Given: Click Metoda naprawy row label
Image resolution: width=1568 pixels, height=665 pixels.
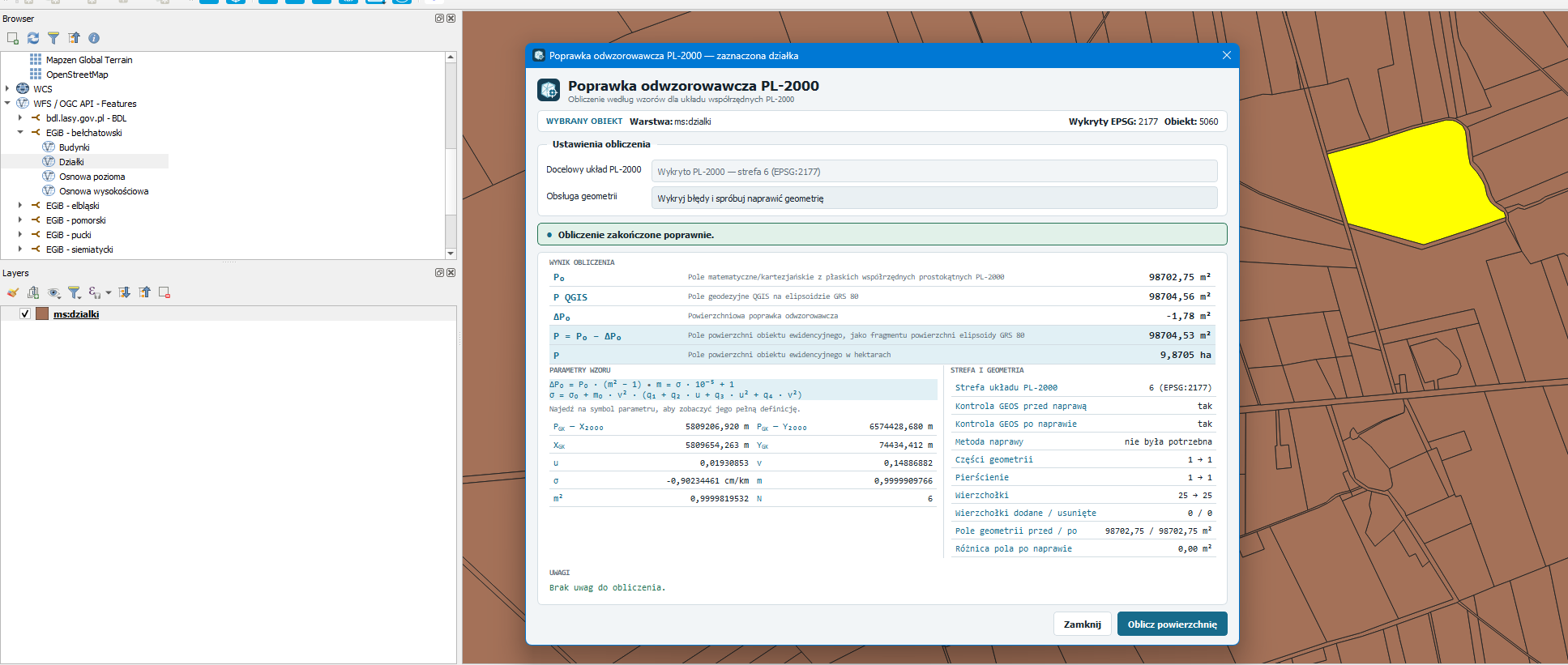Looking at the screenshot, I should (989, 442).
